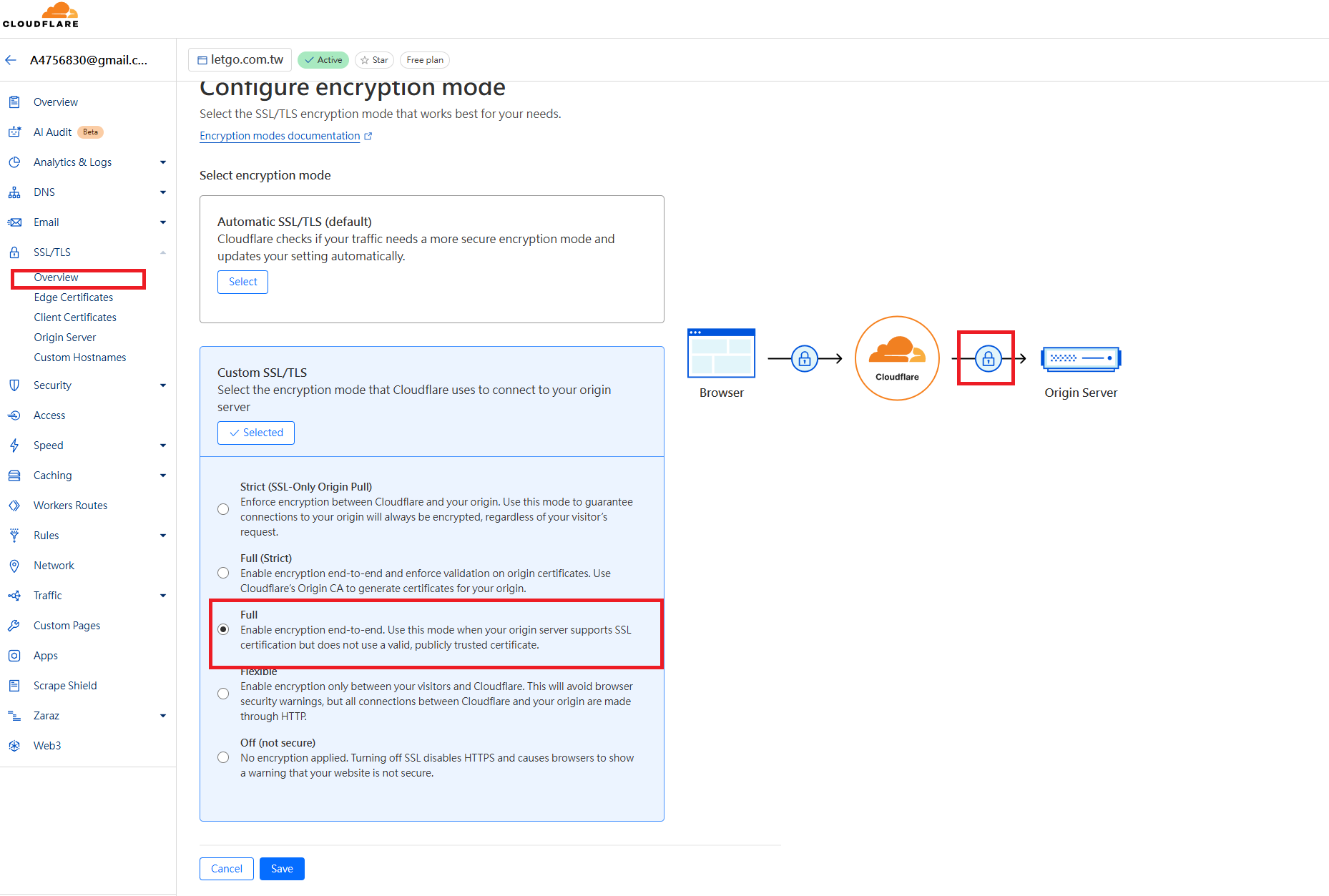Click the Caching icon in the sidebar
This screenshot has width=1329, height=896.
(x=15, y=475)
